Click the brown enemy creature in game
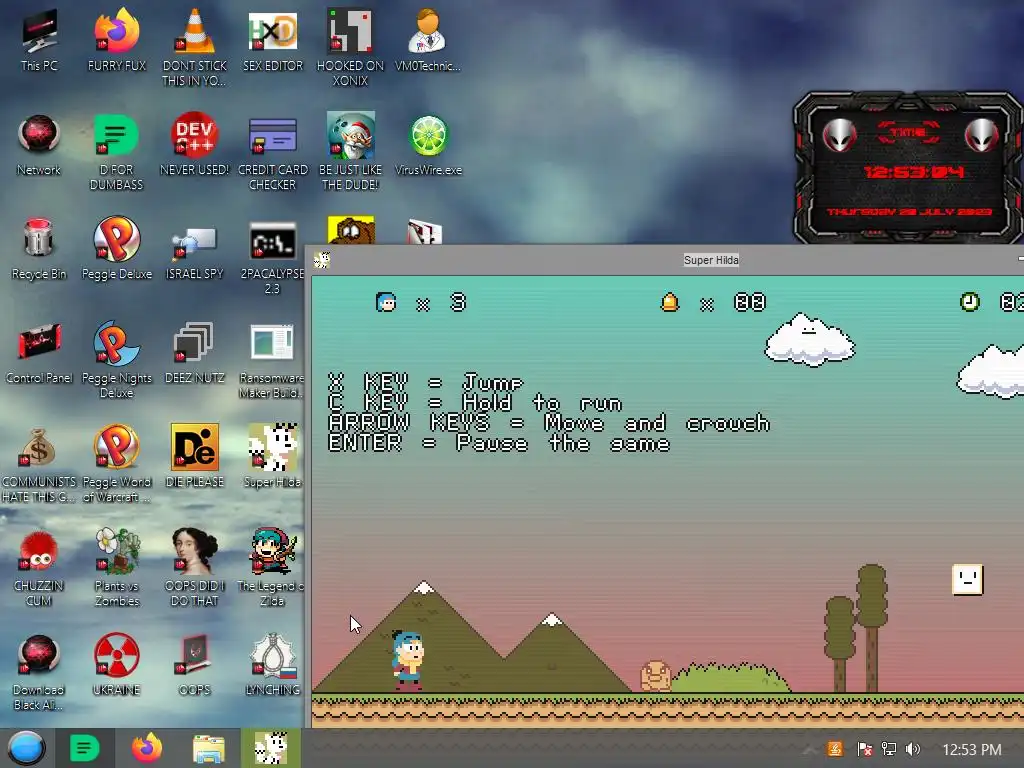 (x=656, y=676)
